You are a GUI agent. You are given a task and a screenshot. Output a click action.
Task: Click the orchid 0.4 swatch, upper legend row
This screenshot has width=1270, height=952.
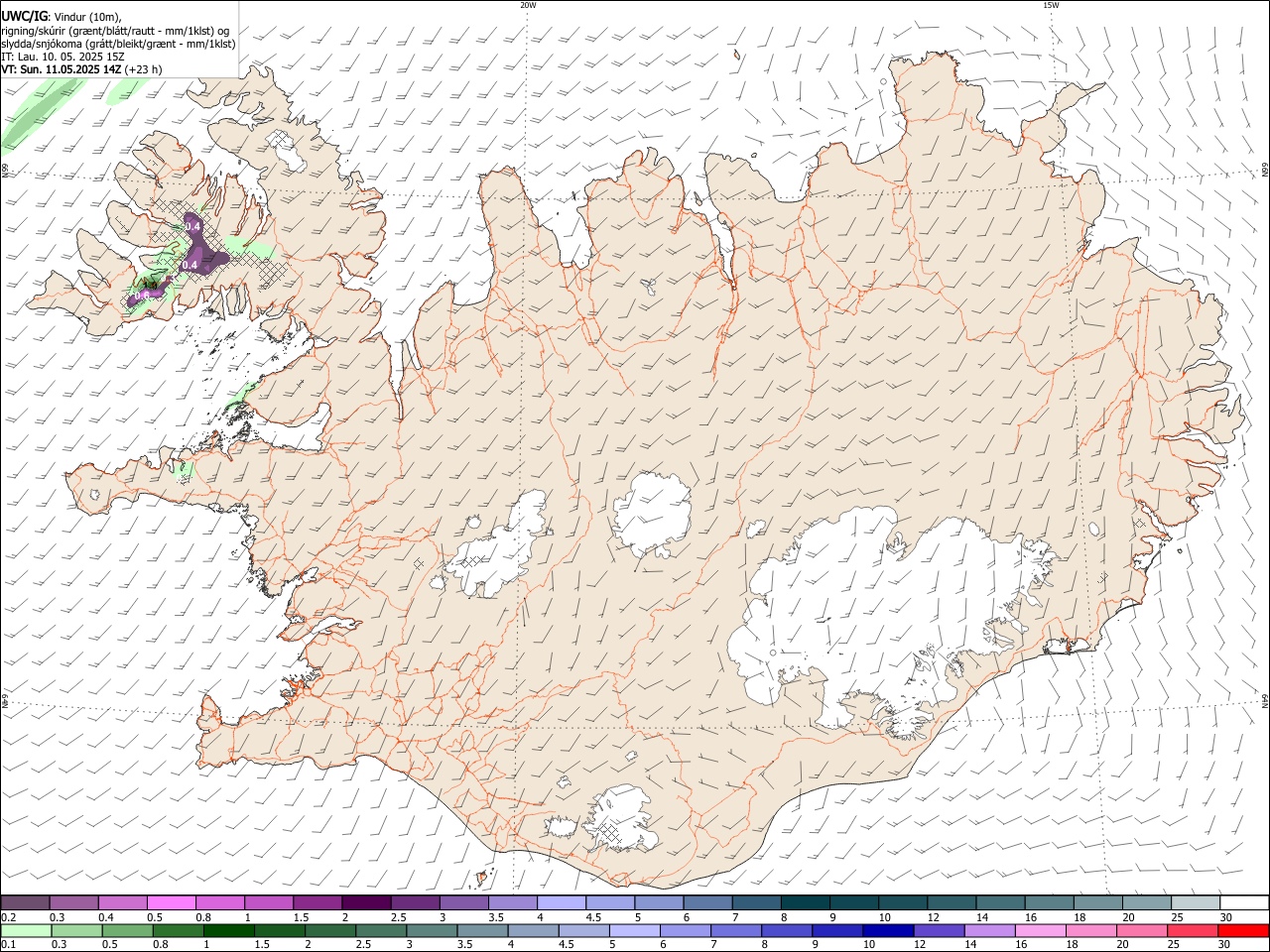tap(122, 902)
